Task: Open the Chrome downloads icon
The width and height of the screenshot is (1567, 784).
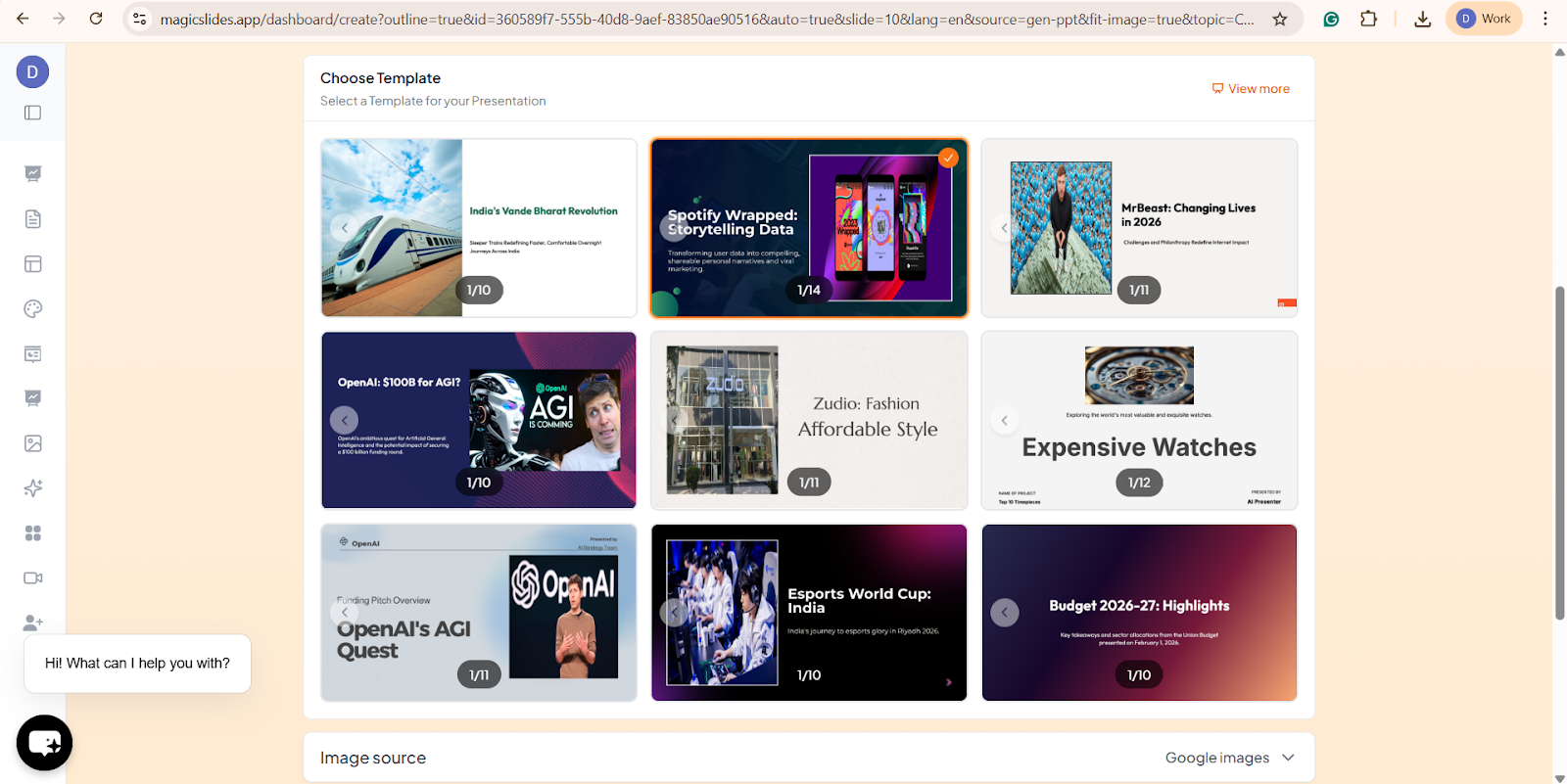Action: 1422,19
